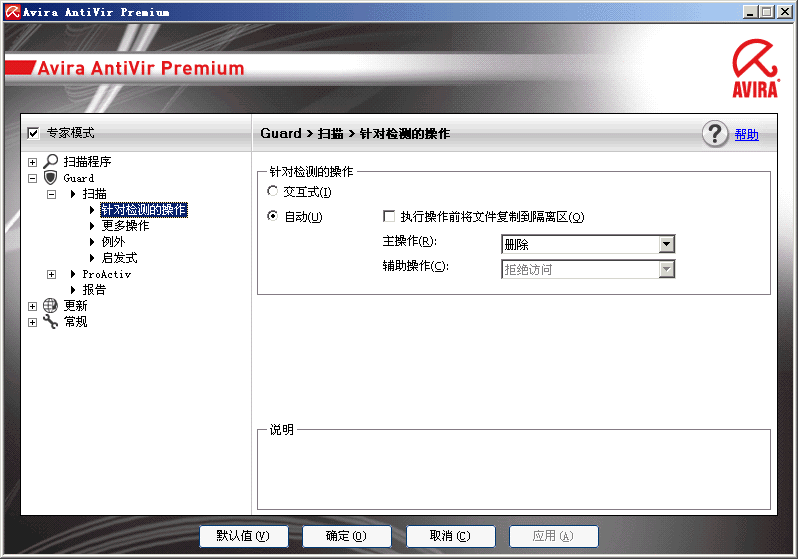Click the 取消 cancel button
Screen dimensions: 798x559
tap(450, 536)
